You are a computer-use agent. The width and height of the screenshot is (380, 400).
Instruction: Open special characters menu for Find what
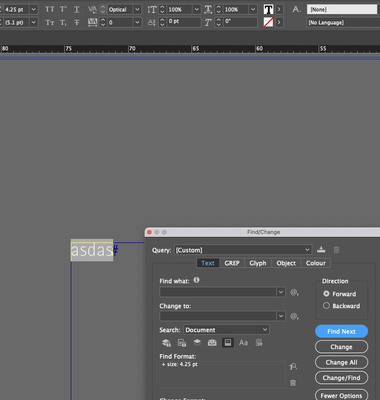(294, 293)
